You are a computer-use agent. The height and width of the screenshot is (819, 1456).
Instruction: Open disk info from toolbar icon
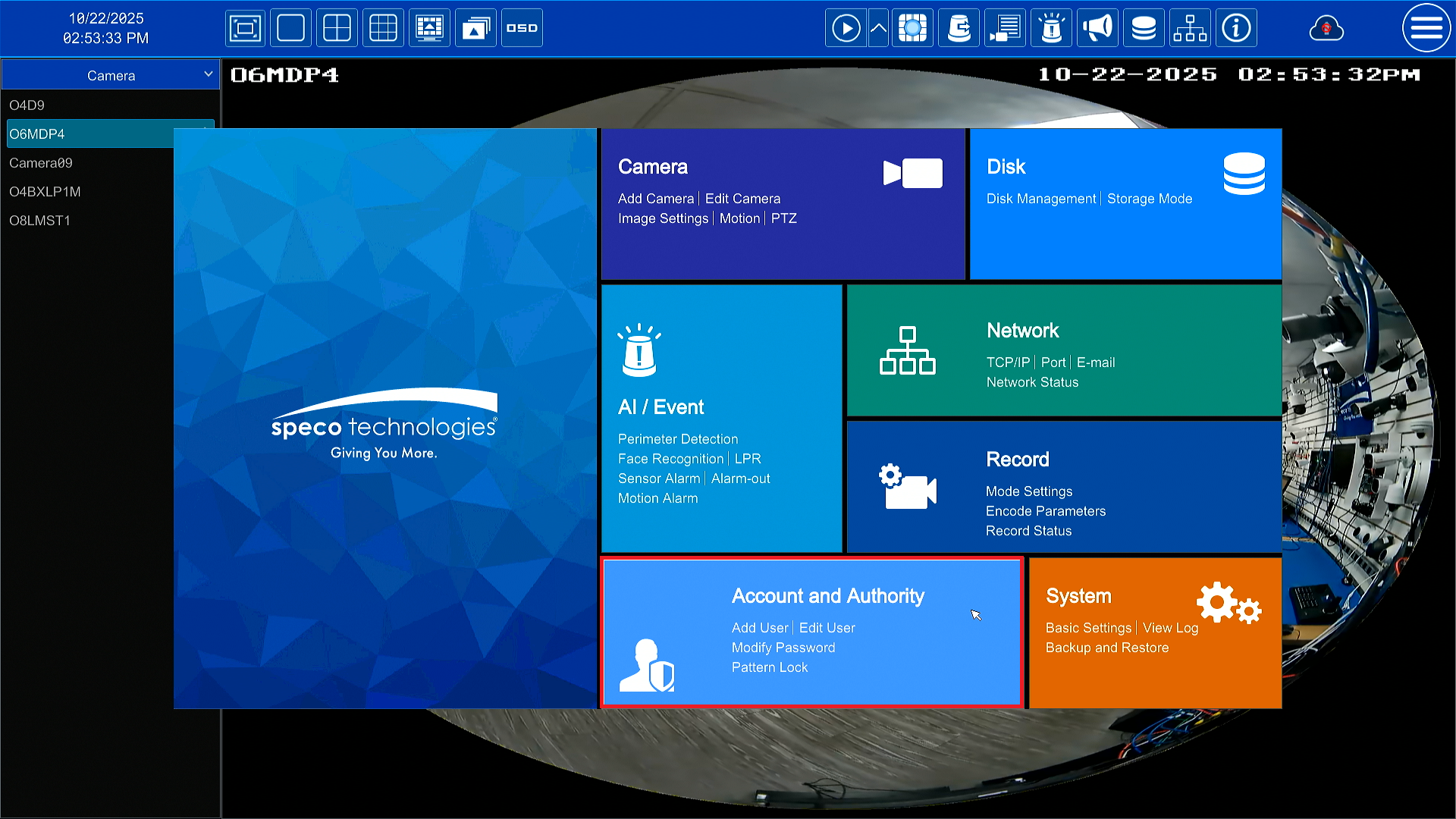1144,28
